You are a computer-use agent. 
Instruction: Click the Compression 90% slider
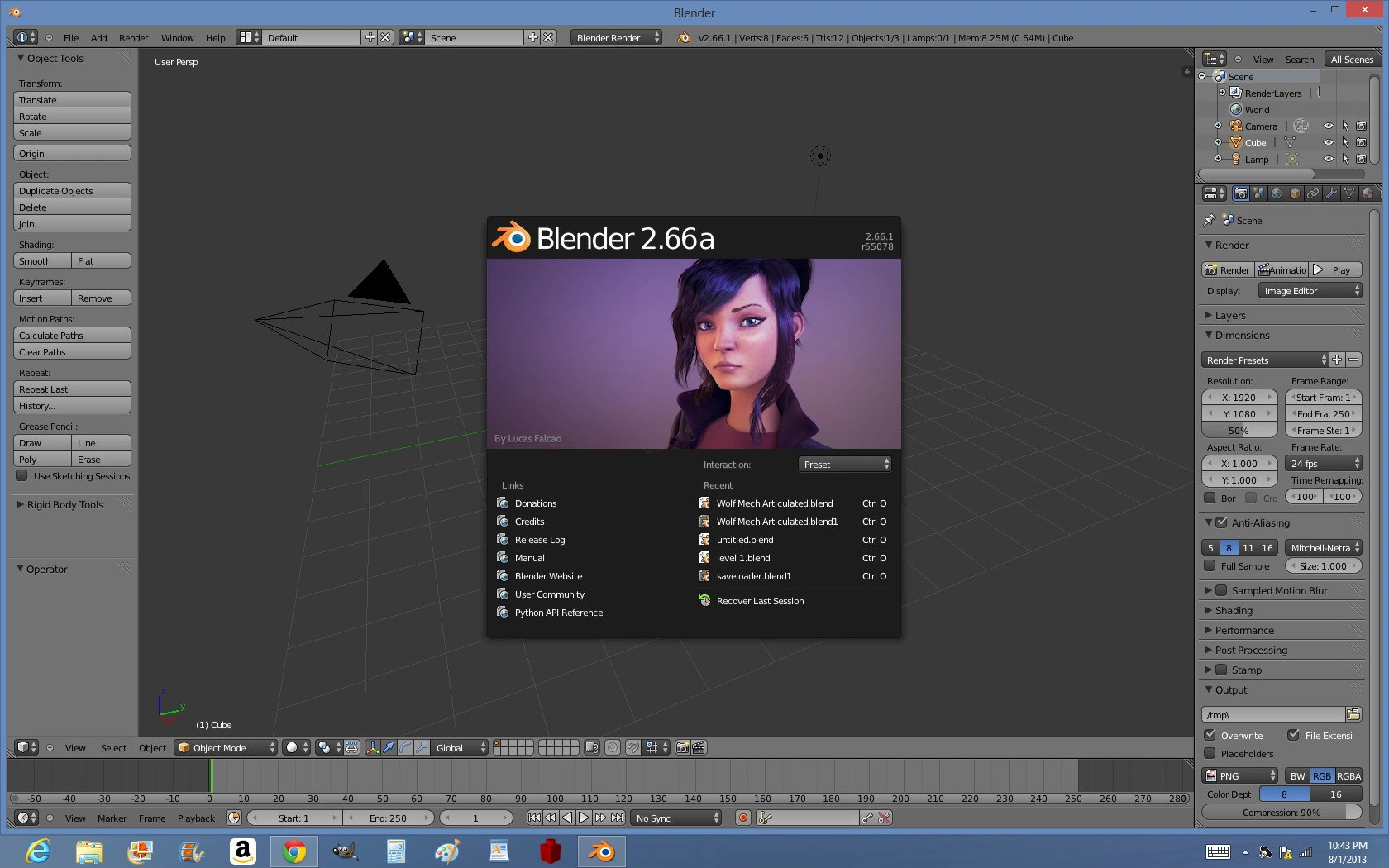point(1281,813)
